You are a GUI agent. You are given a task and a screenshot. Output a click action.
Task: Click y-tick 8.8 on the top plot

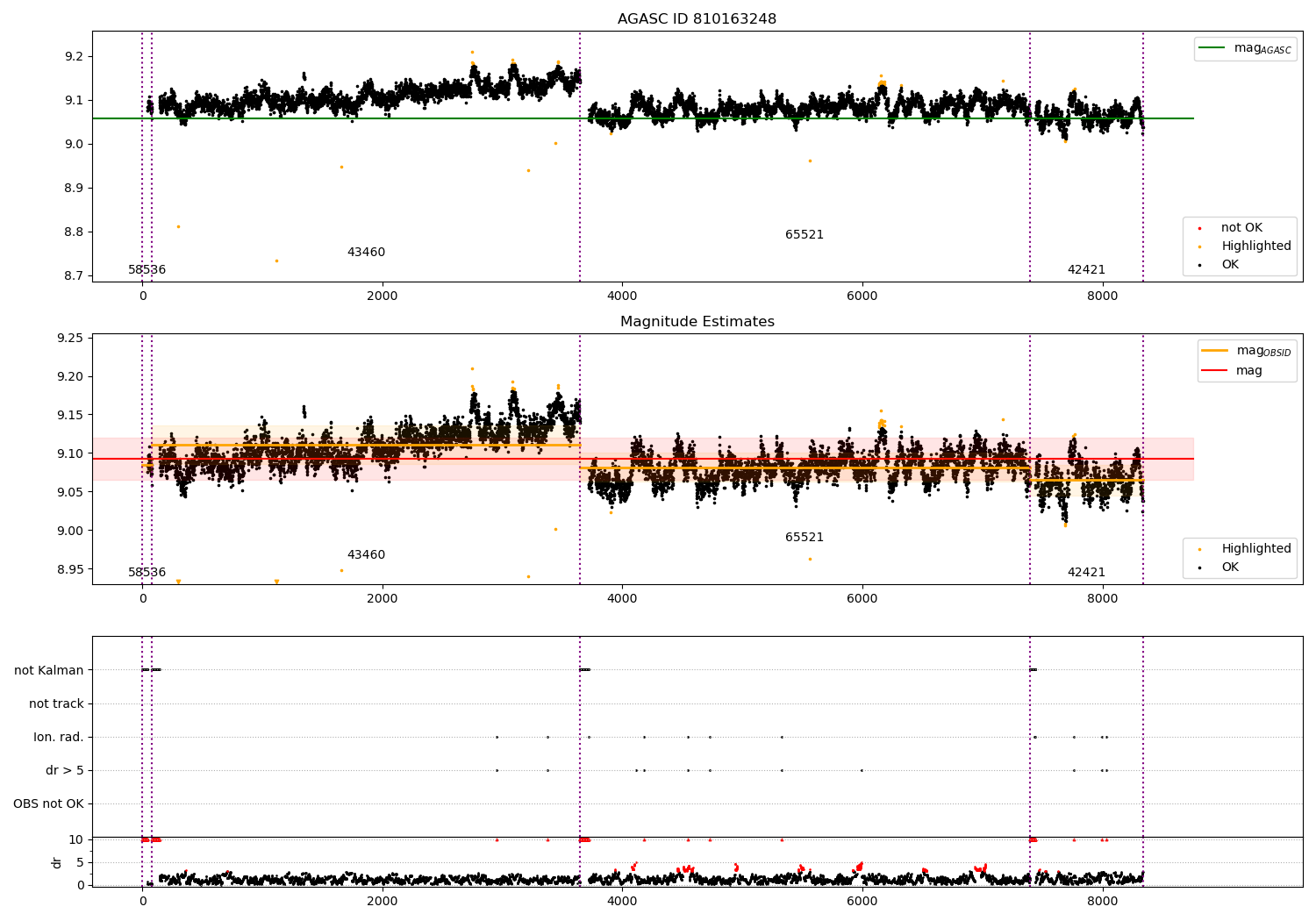(74, 232)
